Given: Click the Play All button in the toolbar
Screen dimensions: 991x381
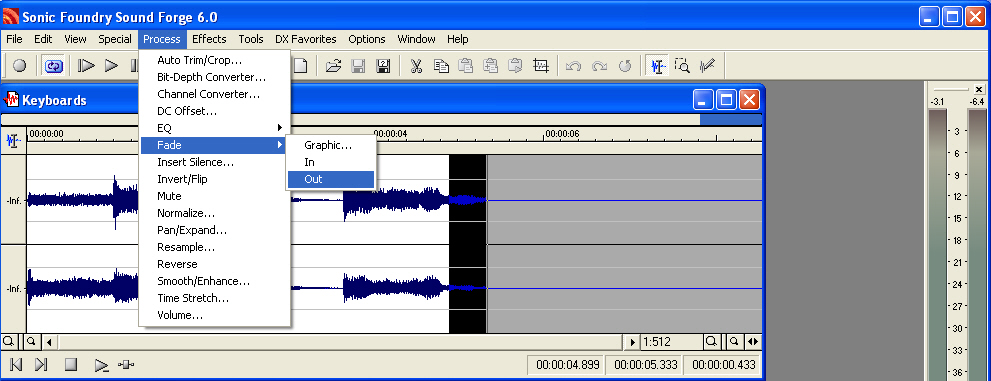Looking at the screenshot, I should click(x=87, y=66).
